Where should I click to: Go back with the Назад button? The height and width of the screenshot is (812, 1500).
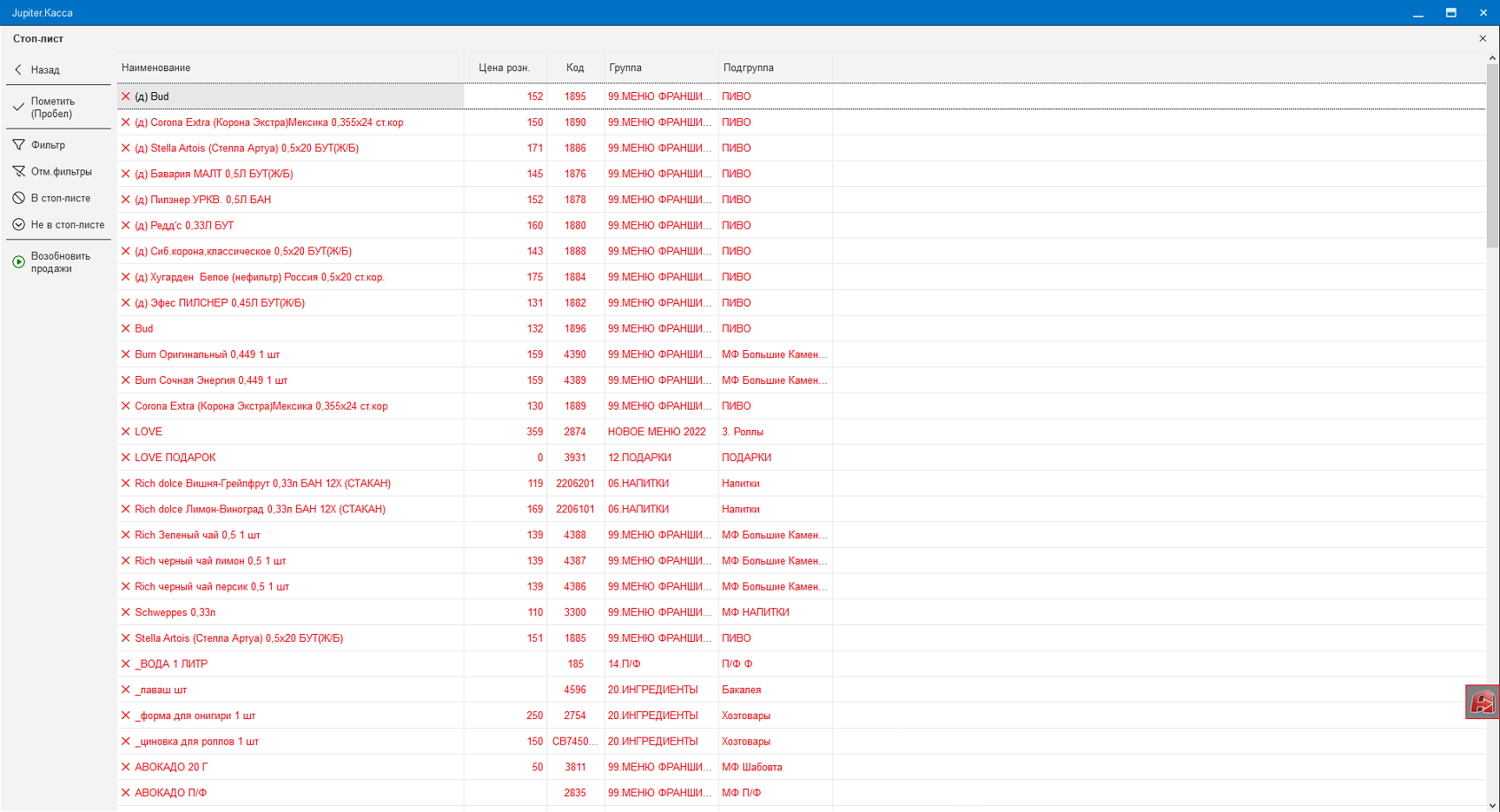(58, 69)
